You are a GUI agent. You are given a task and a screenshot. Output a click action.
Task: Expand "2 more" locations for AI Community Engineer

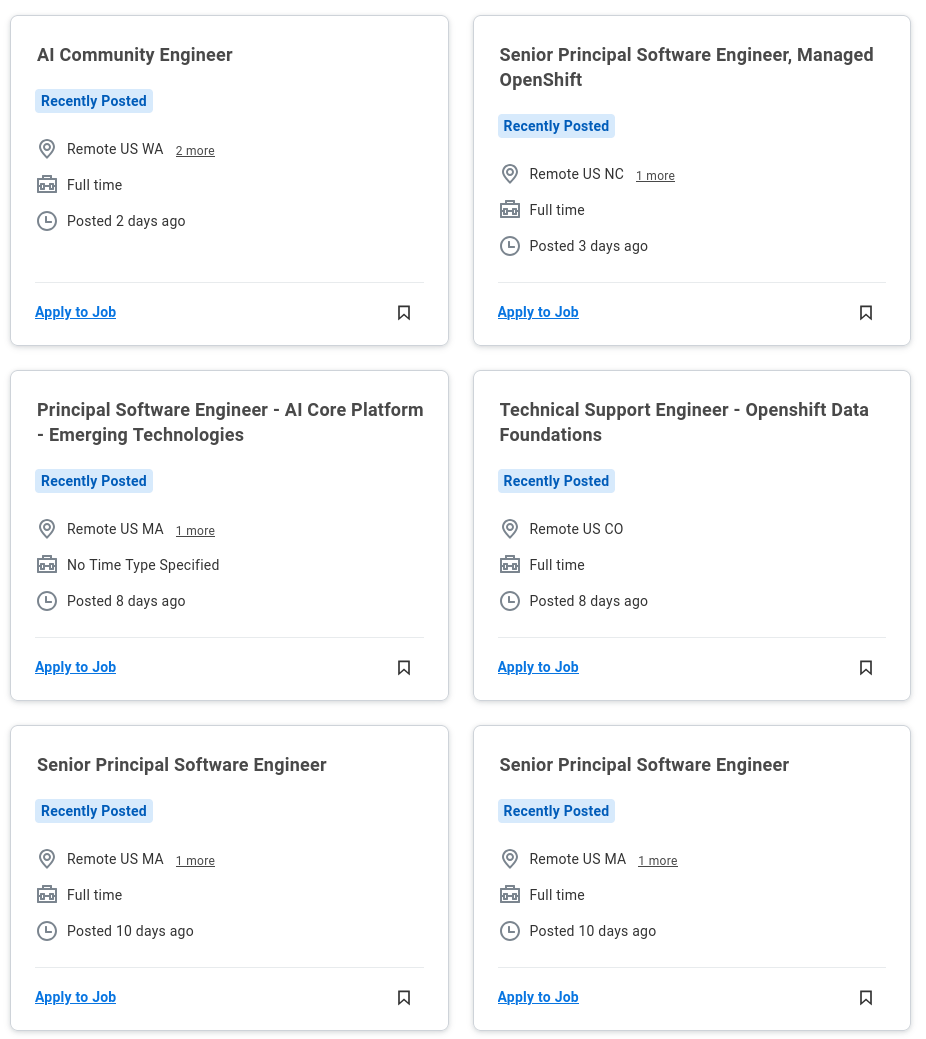coord(195,151)
